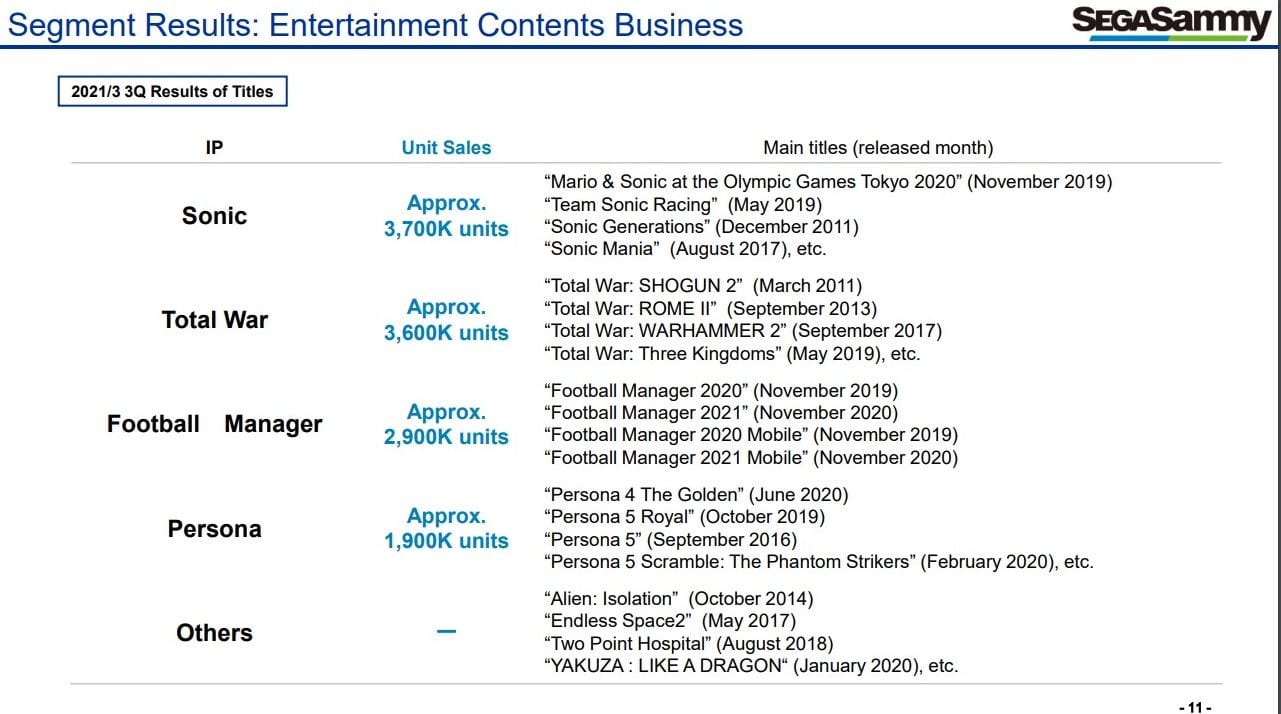
Task: Click 'Total War: Three Kingdoms' (May 2019) line
Action: [732, 354]
